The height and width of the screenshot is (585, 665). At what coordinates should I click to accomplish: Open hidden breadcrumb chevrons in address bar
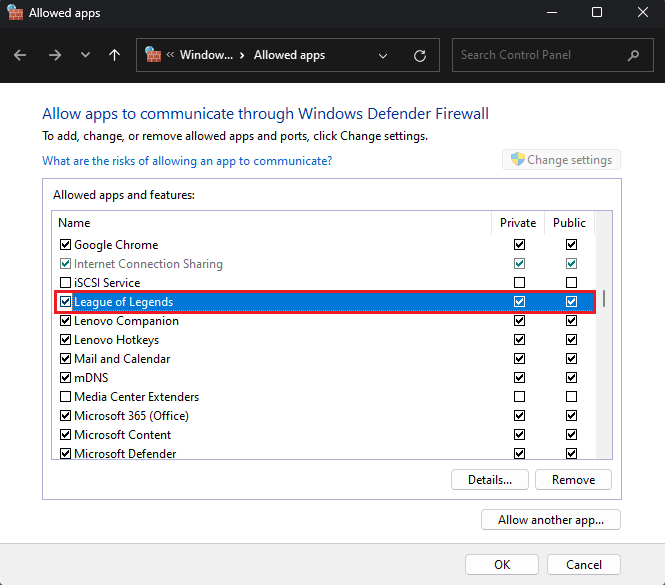click(170, 54)
